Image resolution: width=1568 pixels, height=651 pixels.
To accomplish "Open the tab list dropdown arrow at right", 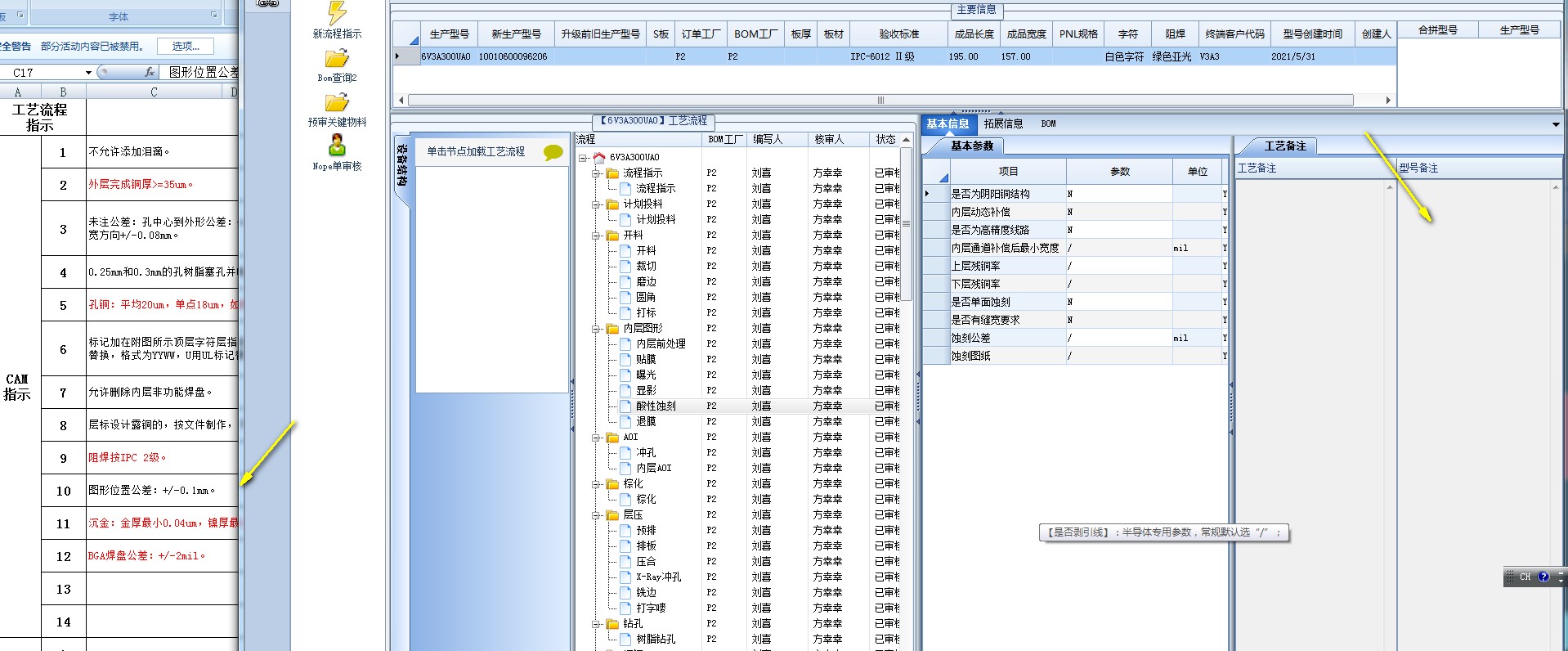I will coord(1556,124).
